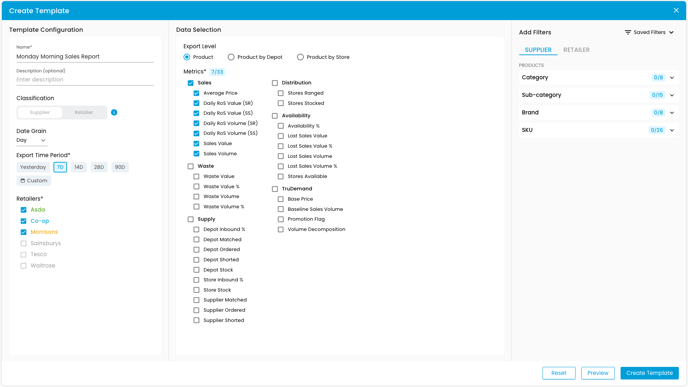This screenshot has height=387, width=688.
Task: Click the Preview button
Action: pos(598,373)
